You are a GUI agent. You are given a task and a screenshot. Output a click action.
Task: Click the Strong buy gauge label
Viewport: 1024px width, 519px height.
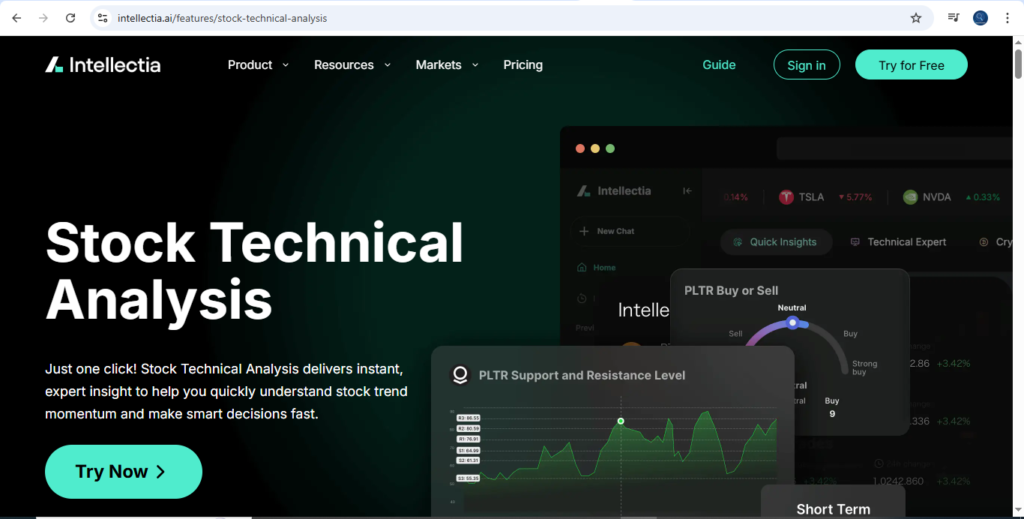[865, 368]
